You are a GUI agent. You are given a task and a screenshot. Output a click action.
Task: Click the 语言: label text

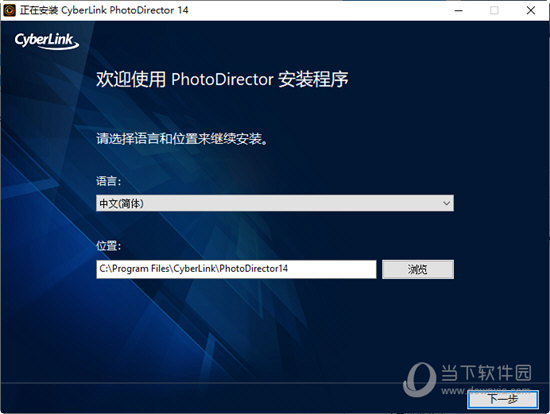pyautogui.click(x=108, y=181)
